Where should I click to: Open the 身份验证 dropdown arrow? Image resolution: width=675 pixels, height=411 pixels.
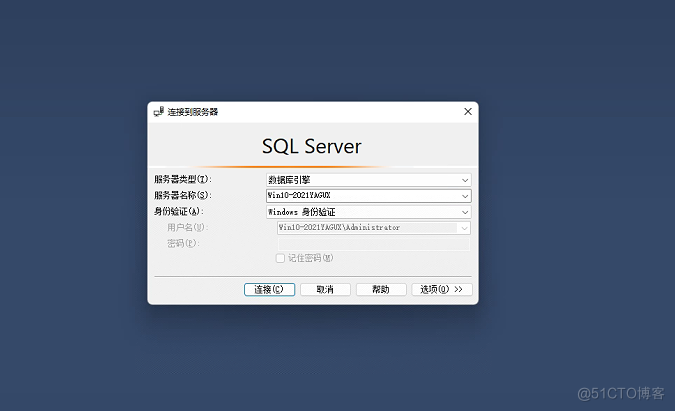point(465,212)
